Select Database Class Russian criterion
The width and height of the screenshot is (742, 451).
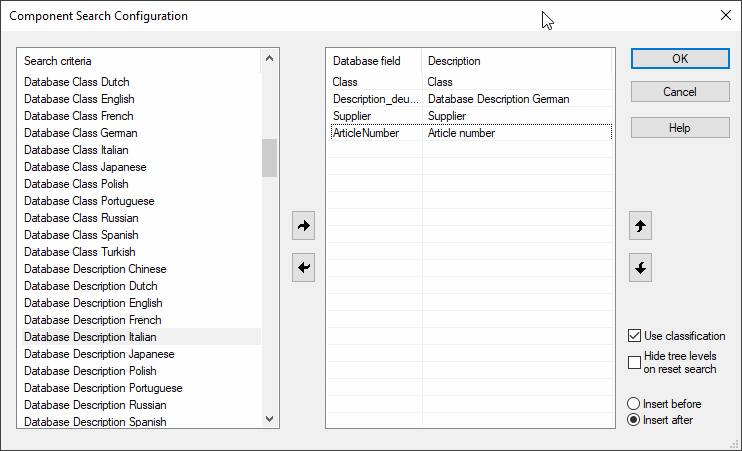pos(141,218)
